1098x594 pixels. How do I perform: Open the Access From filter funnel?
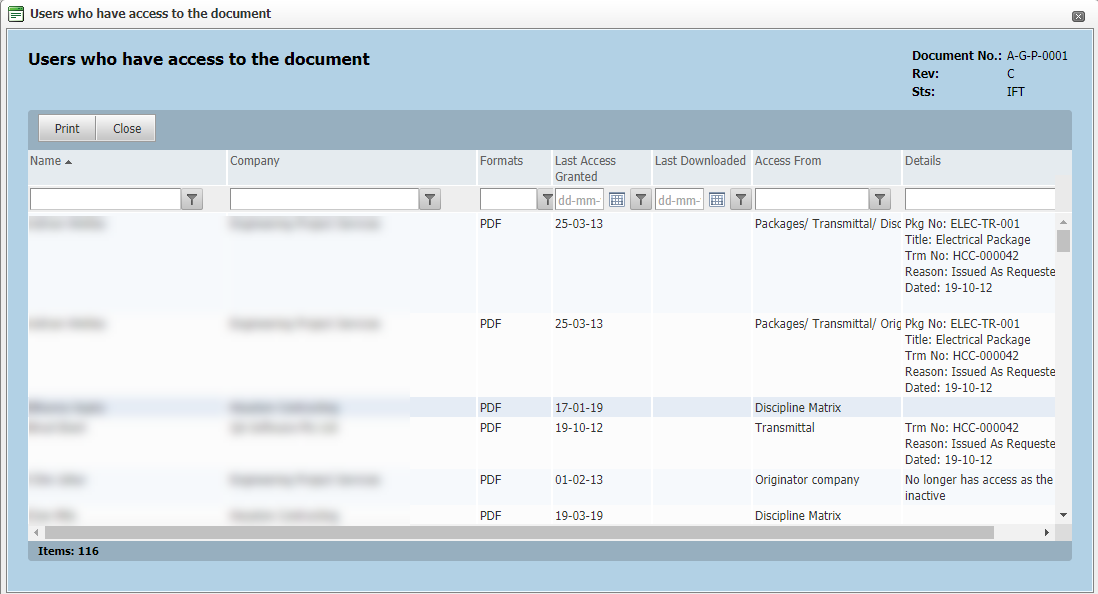tap(879, 199)
